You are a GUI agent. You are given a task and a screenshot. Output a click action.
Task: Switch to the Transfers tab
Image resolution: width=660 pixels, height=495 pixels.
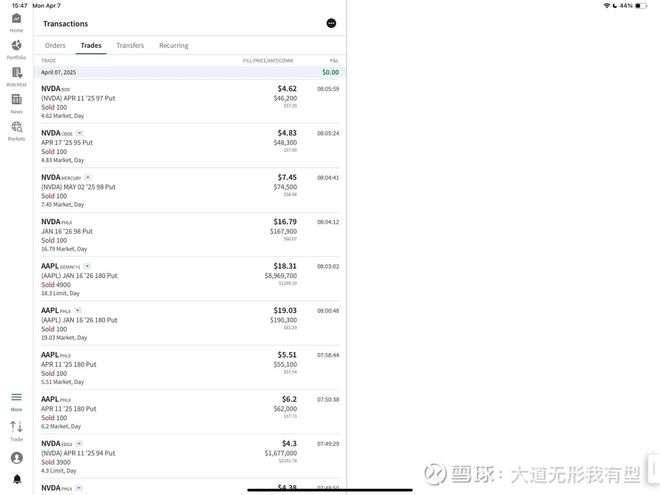pyautogui.click(x=130, y=45)
